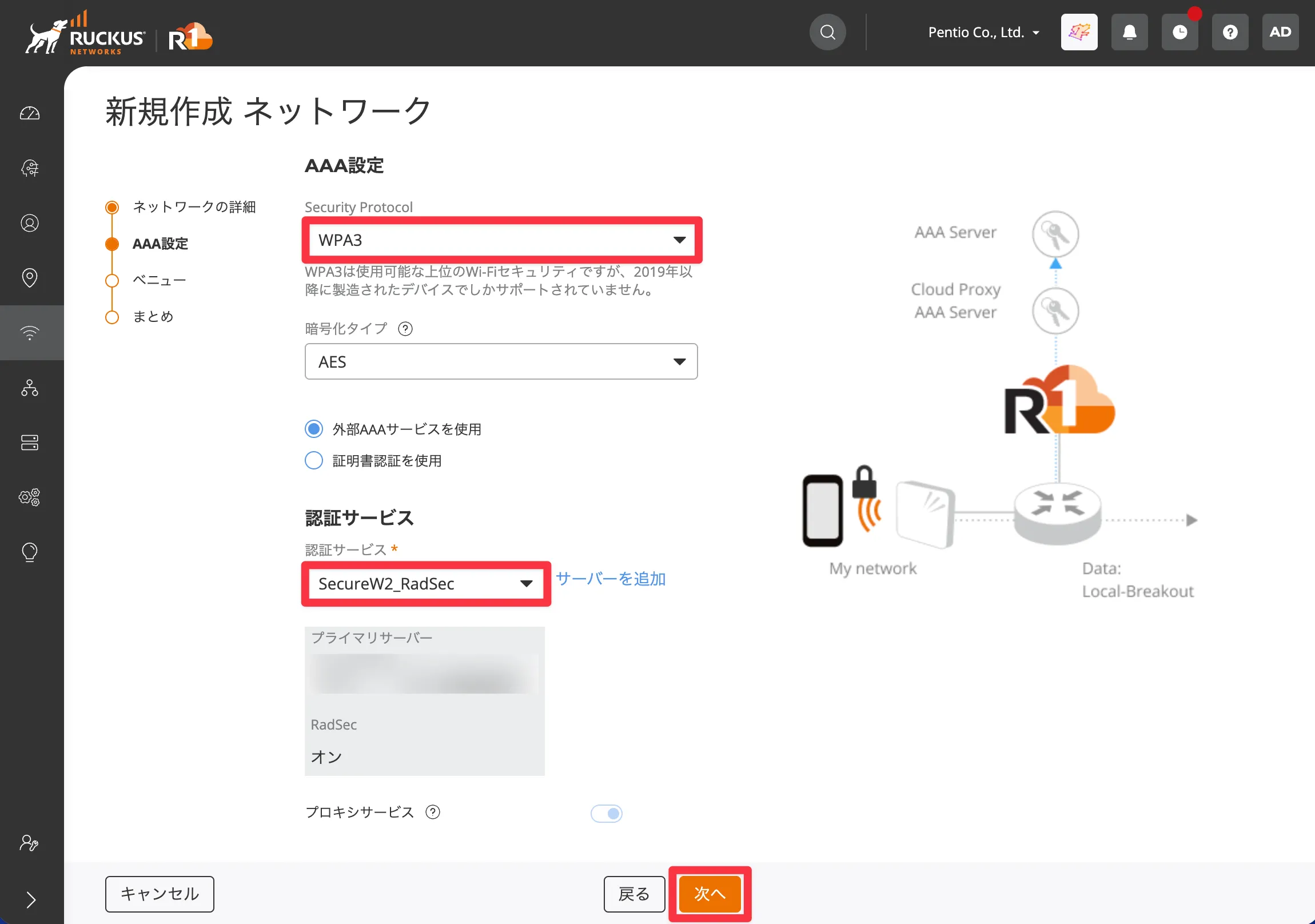Open the notifications bell icon
Screen dimensions: 1315x924
[x=1129, y=32]
